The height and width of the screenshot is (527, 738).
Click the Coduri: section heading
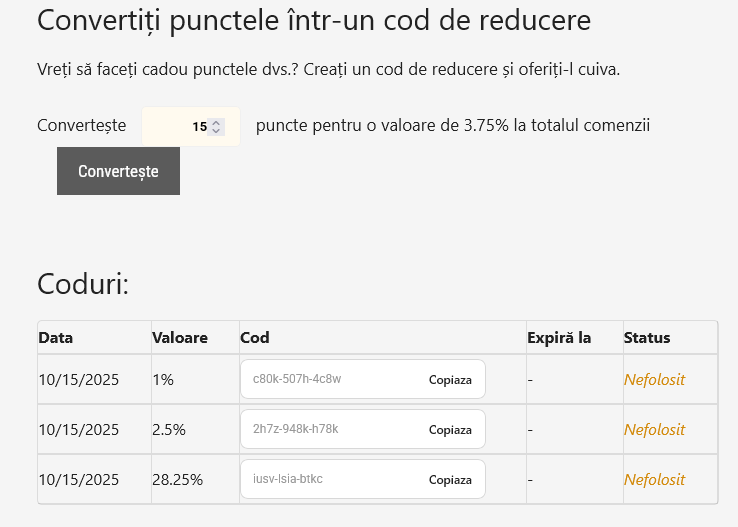83,284
